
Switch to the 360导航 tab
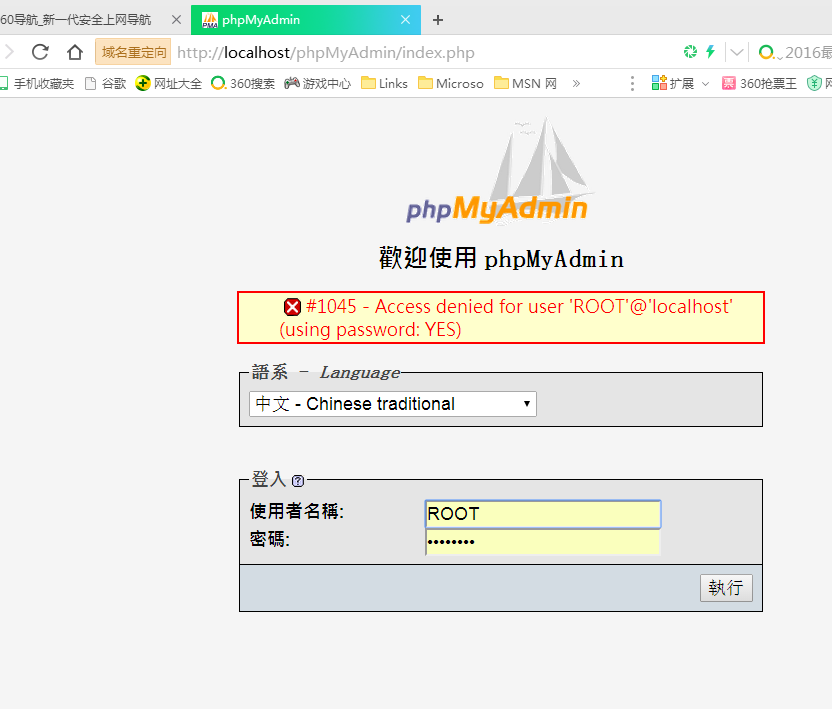click(76, 20)
